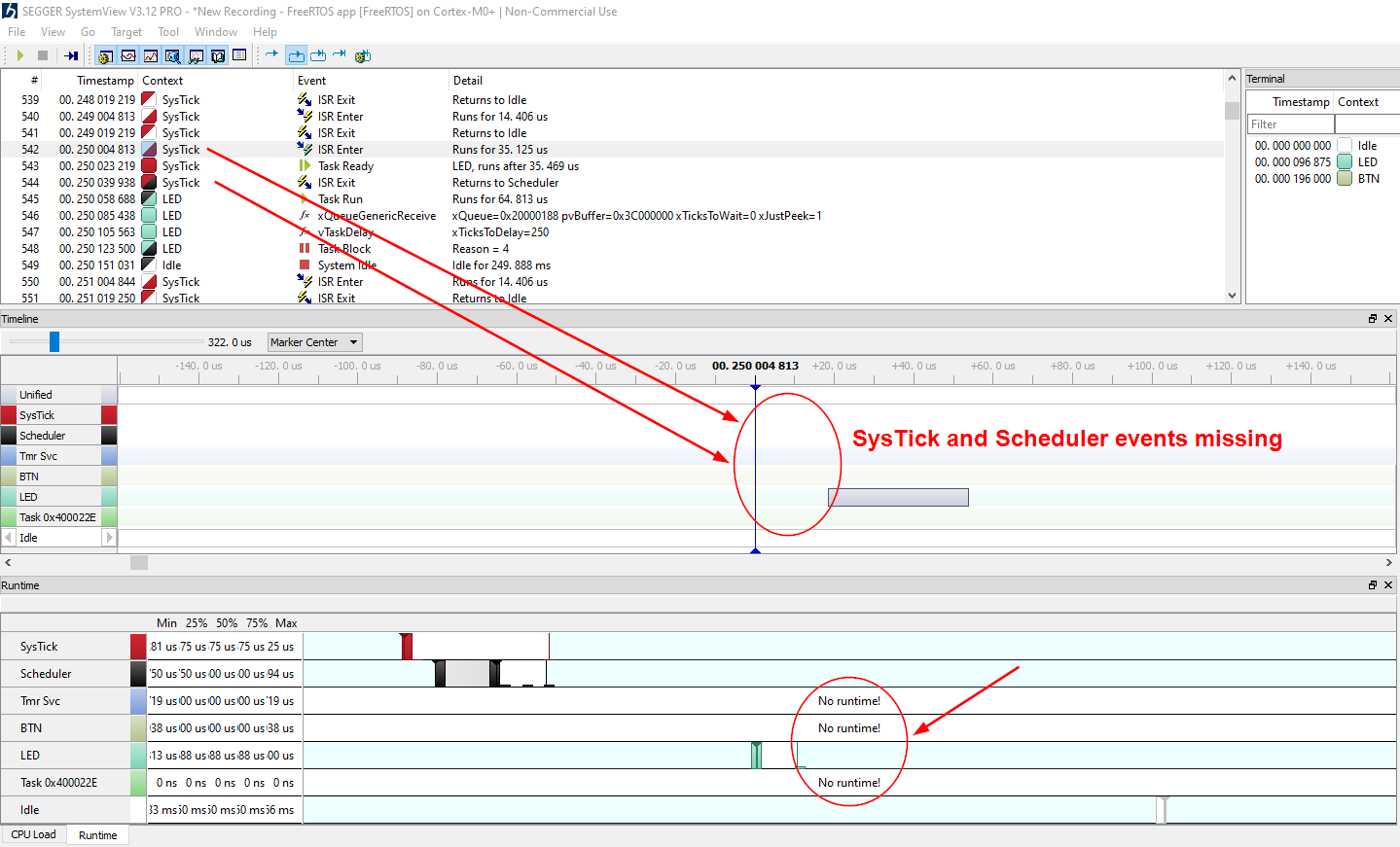Click the Event column header
Viewport: 1400px width, 847px height.
[312, 81]
